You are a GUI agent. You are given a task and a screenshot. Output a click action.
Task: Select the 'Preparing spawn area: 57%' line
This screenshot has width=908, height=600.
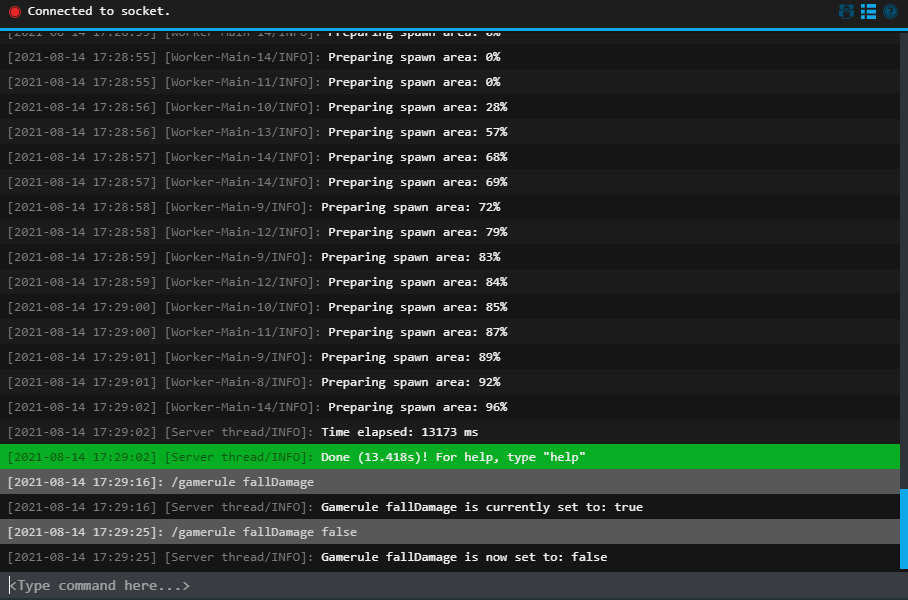(x=450, y=132)
